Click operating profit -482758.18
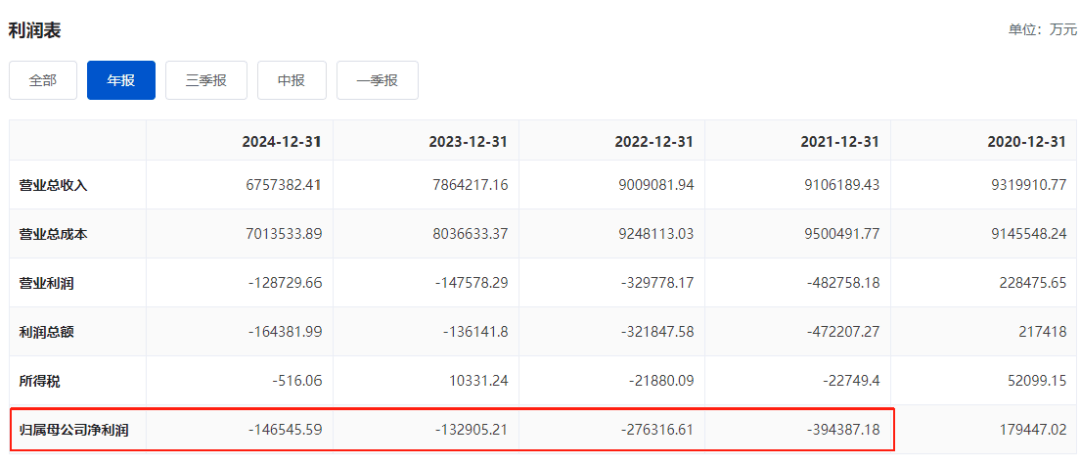The width and height of the screenshot is (1080, 465). pos(843,282)
